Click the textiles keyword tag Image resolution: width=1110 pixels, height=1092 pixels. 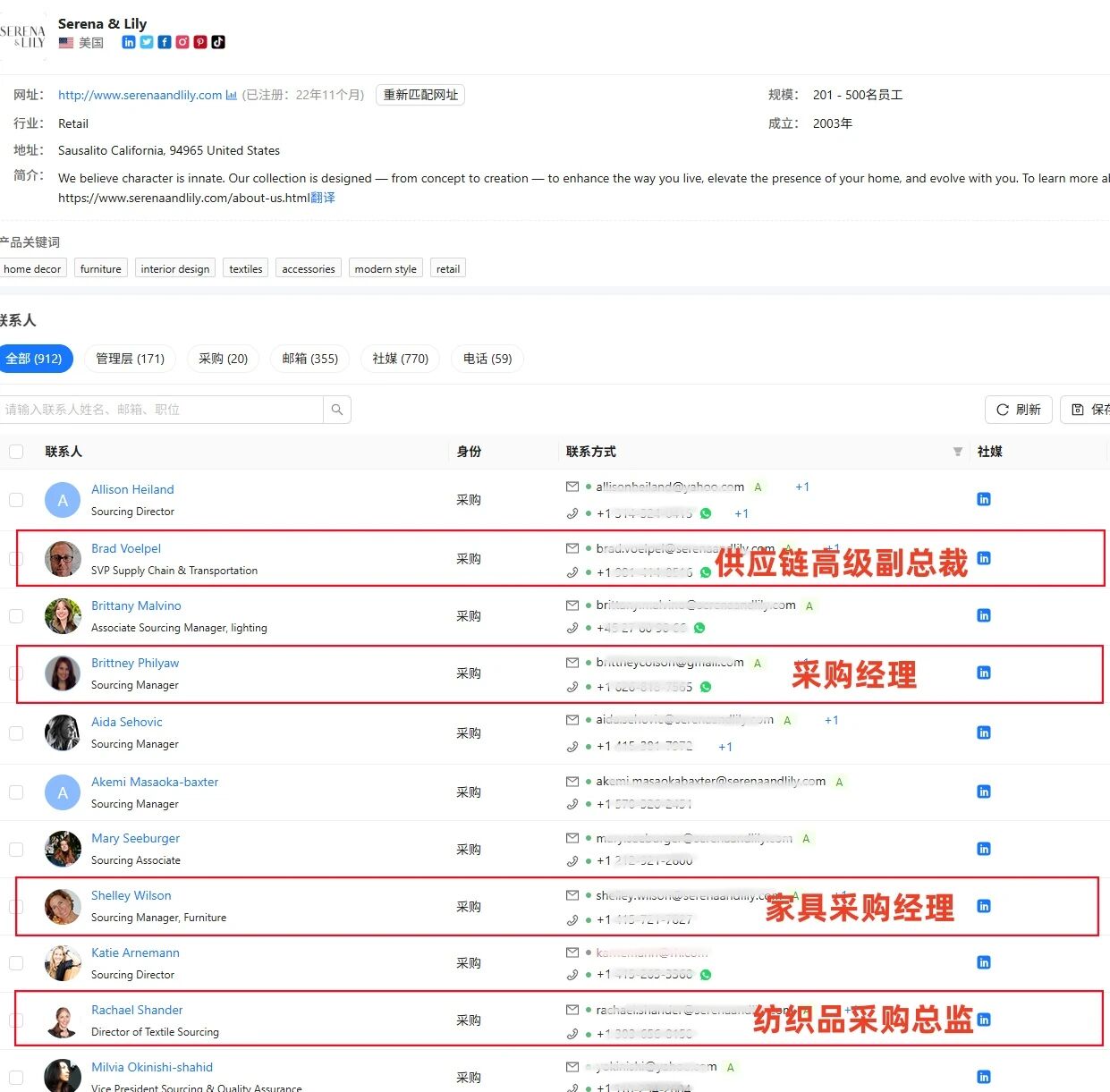coord(246,268)
